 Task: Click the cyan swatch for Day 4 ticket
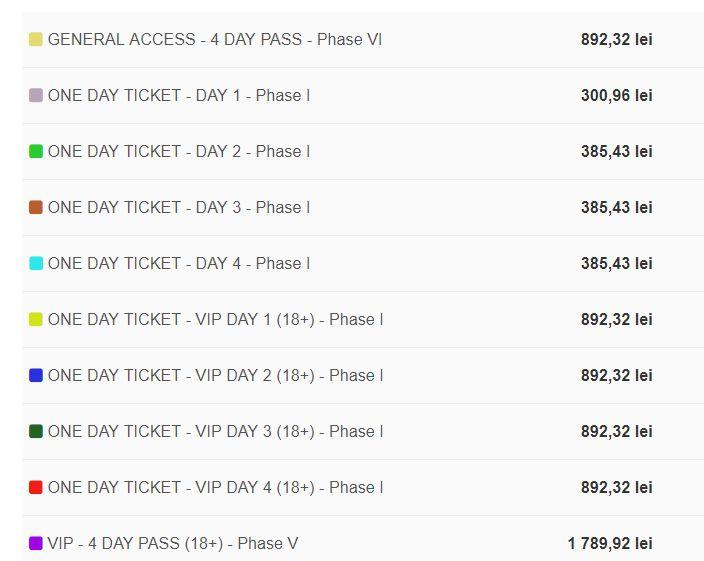tap(36, 264)
